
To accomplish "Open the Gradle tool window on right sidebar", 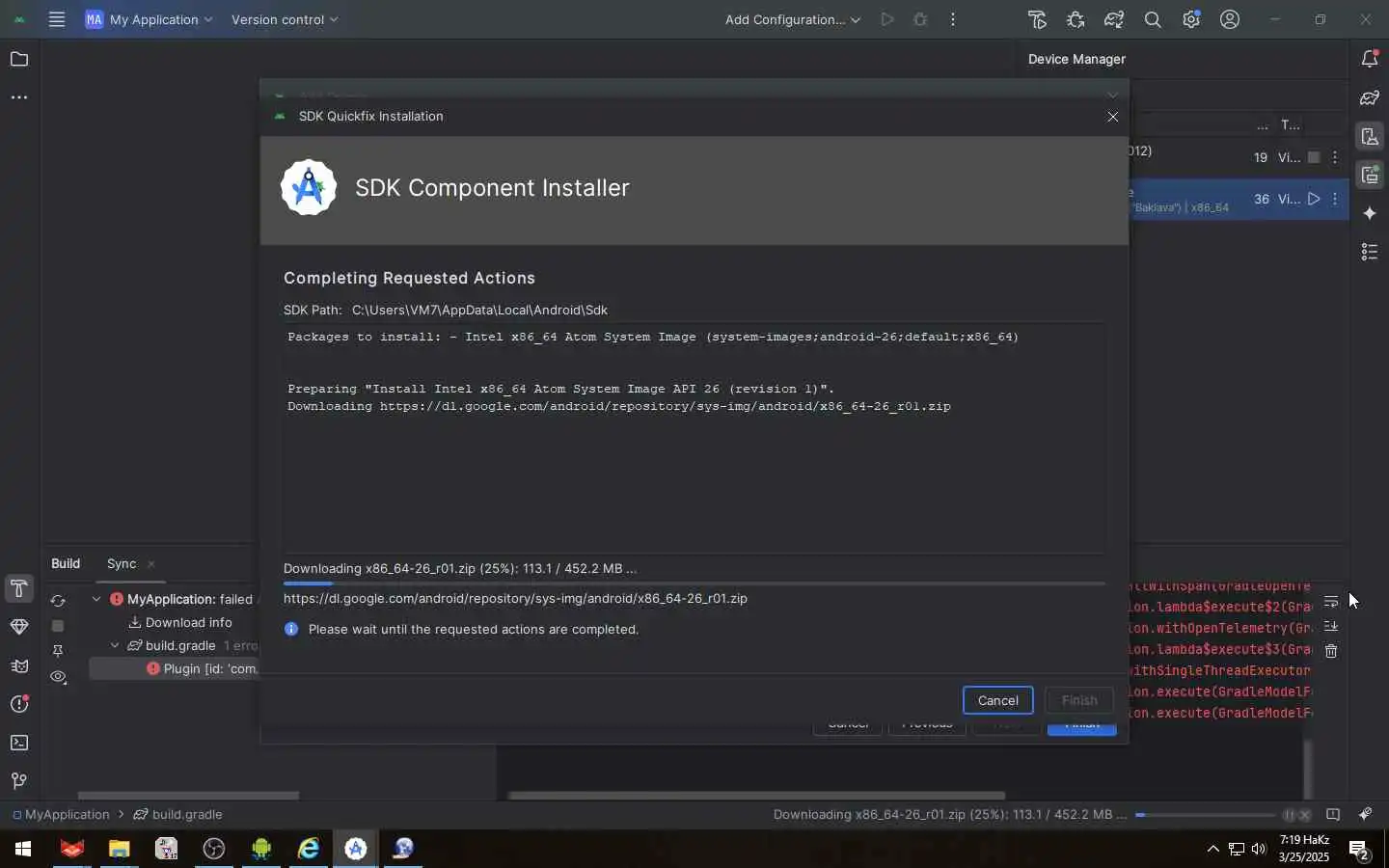I will click(x=1371, y=98).
